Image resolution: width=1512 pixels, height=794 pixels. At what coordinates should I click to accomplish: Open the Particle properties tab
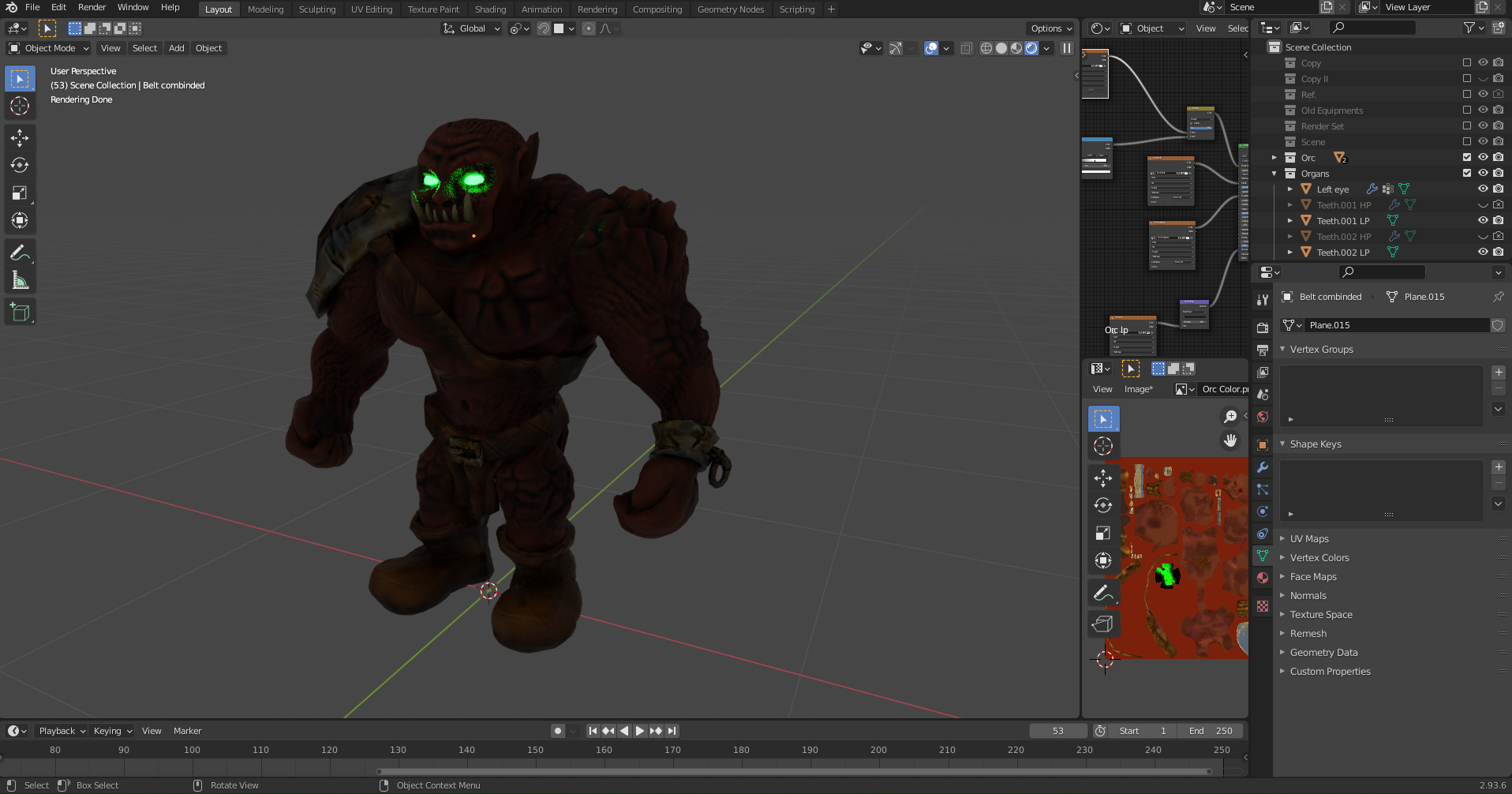(1263, 489)
